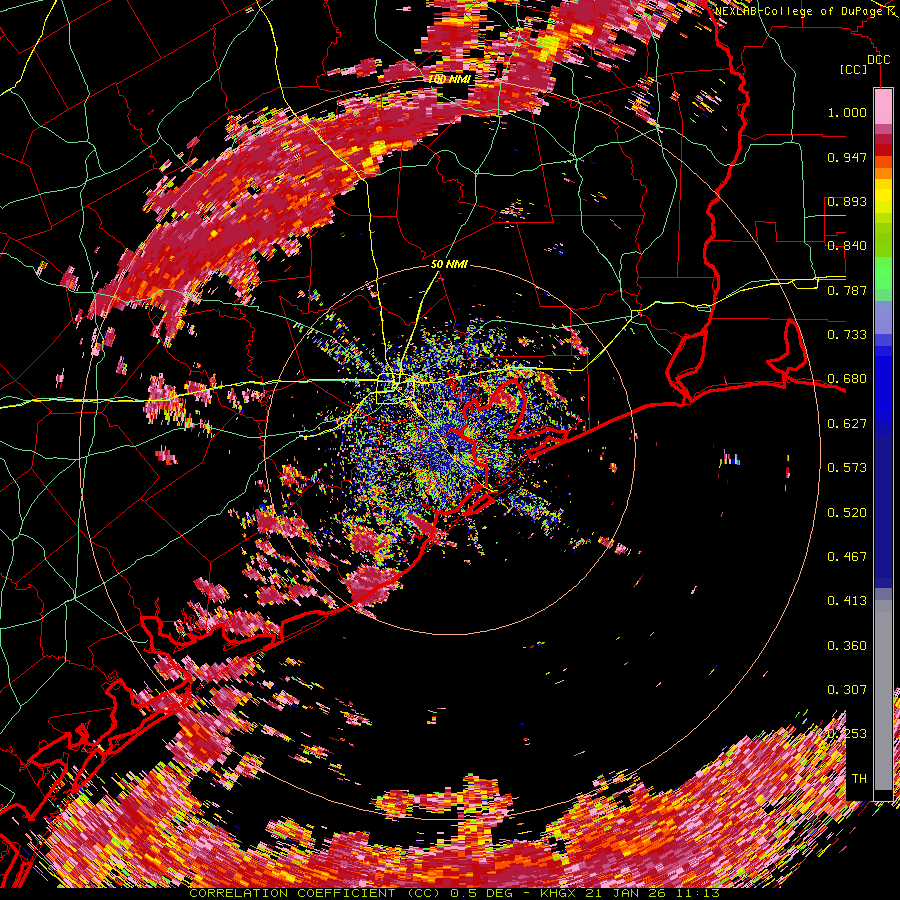Click the CORRELATION COEFFICIENT (CC) caption
This screenshot has height=900, width=900.
click(x=314, y=894)
